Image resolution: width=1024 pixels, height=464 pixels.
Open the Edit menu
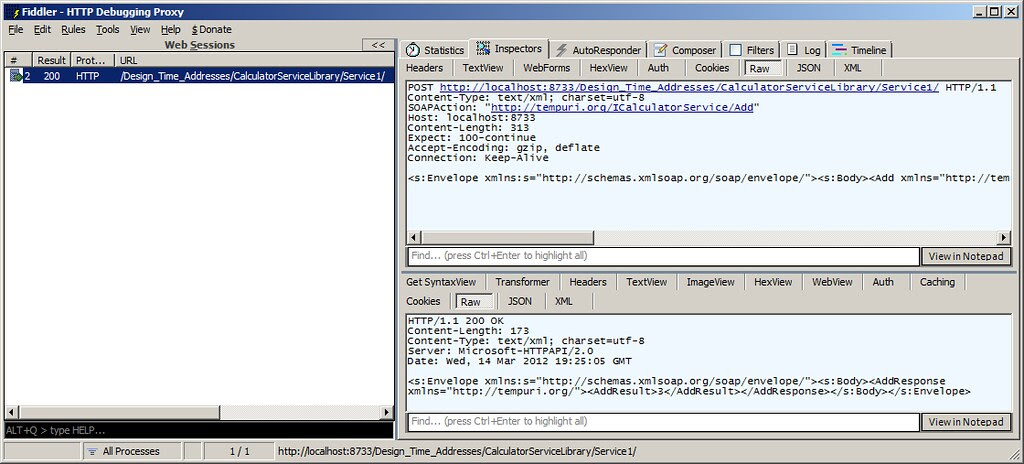42,29
